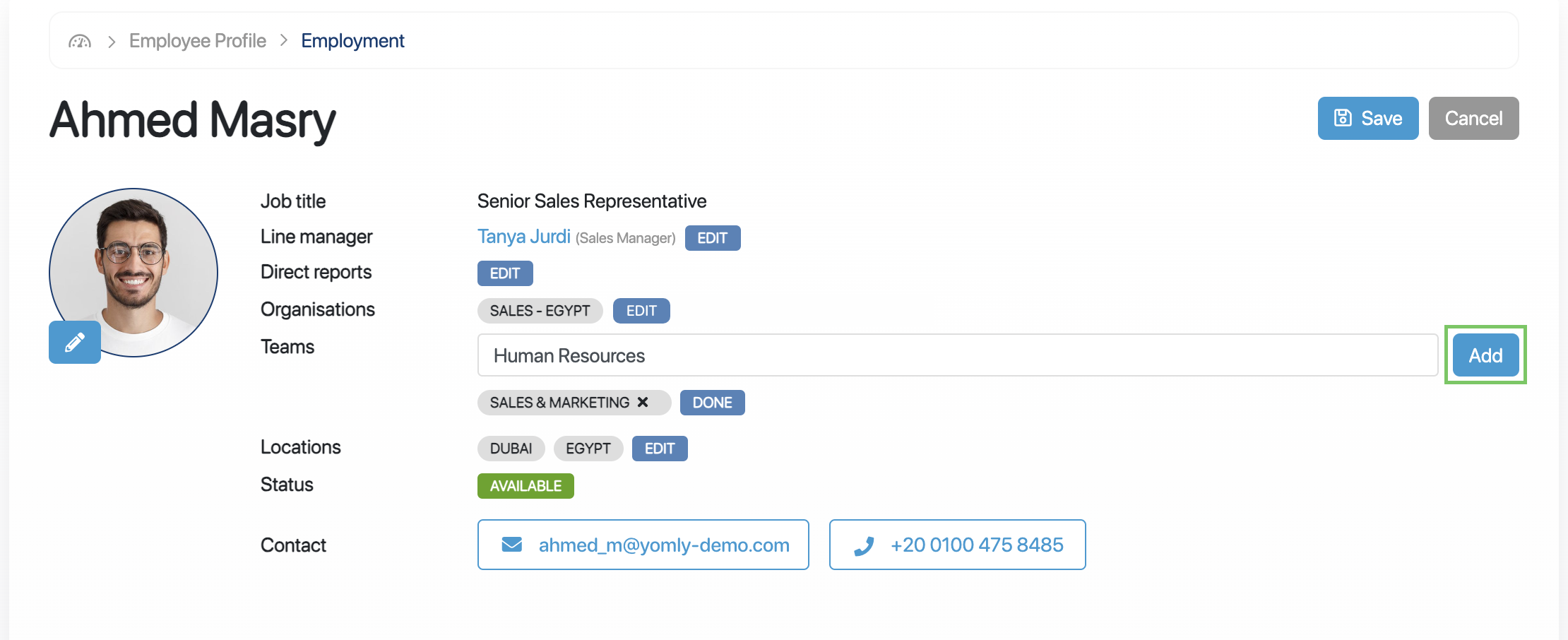Select the Dubai location tag
Viewport: 1568px width, 640px height.
click(x=511, y=449)
